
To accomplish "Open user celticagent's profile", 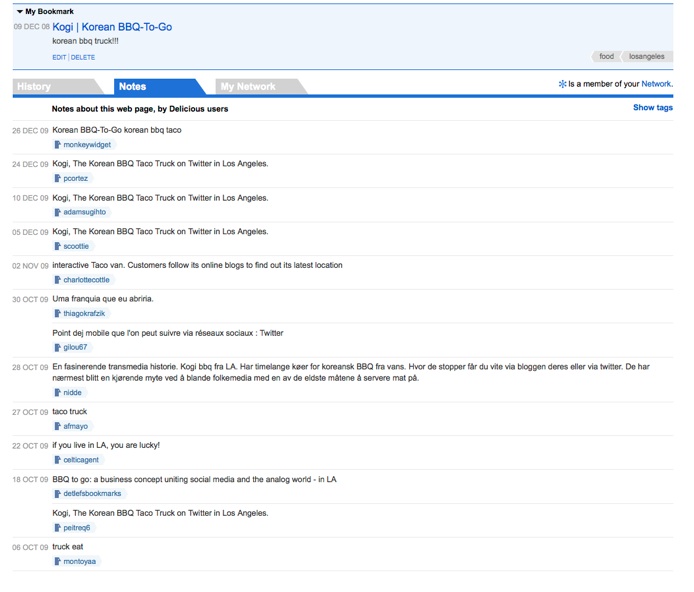I will pyautogui.click(x=81, y=460).
